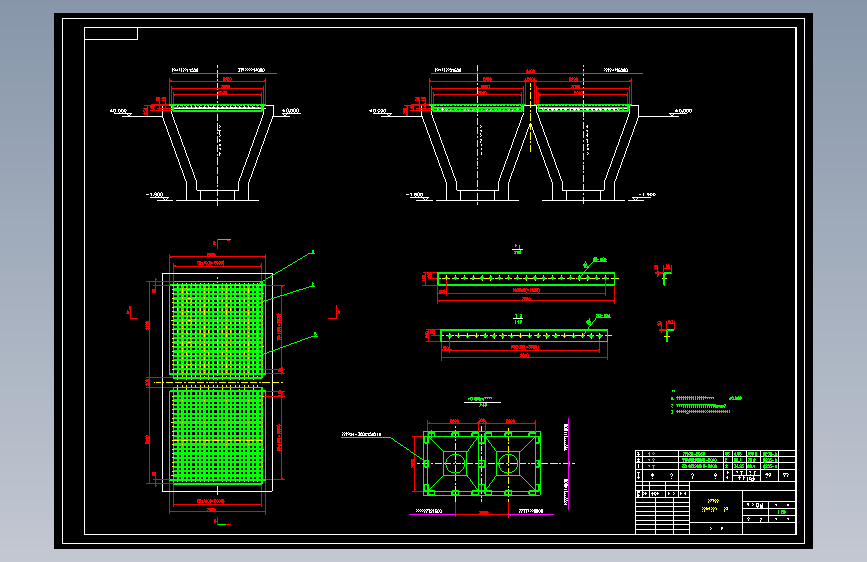This screenshot has width=867, height=562.
Task: Click leader label text left of twin hopper plan
Action: pyautogui.click(x=361, y=435)
